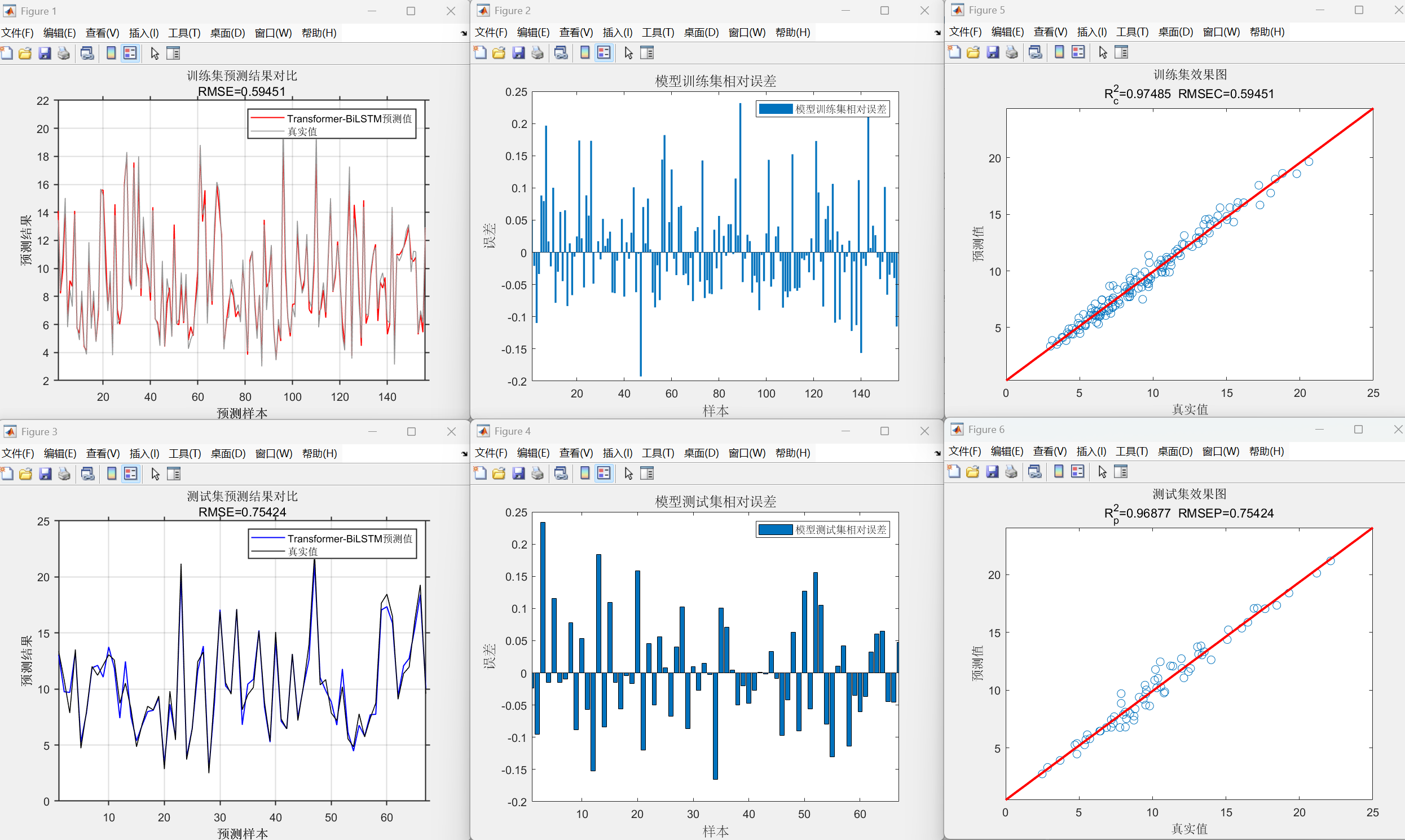Click Save Figure icon in Figure 1 toolbar

pyautogui.click(x=44, y=53)
